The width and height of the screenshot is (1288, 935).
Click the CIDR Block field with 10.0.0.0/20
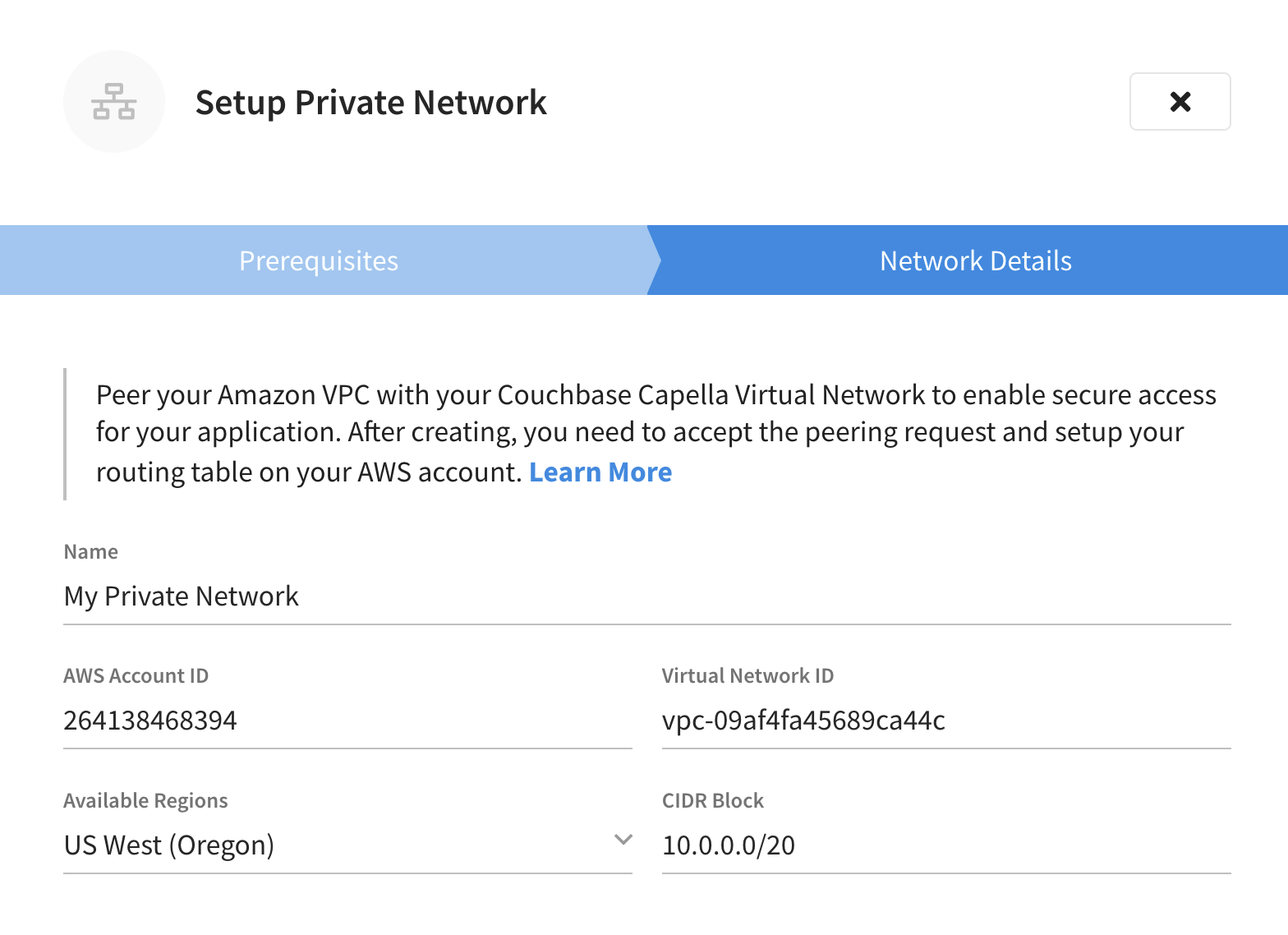[x=945, y=845]
